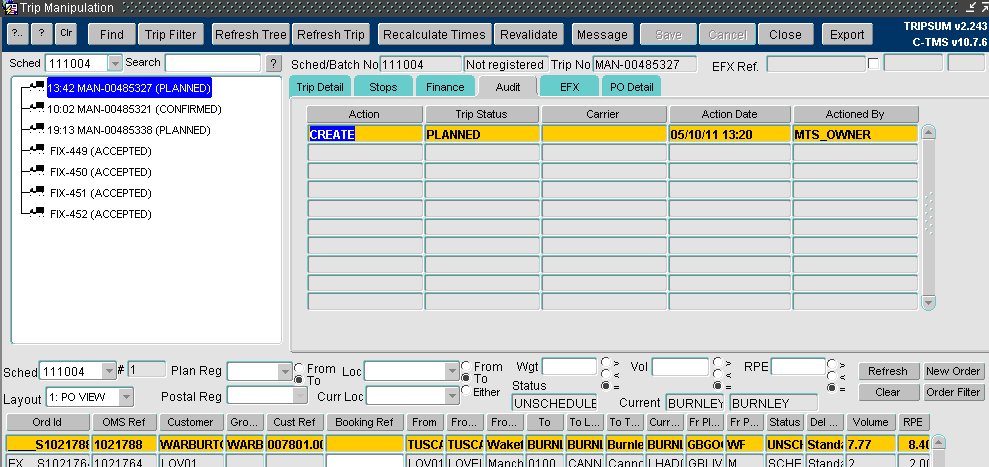Select Vol less-than radio button

[x=718, y=374]
